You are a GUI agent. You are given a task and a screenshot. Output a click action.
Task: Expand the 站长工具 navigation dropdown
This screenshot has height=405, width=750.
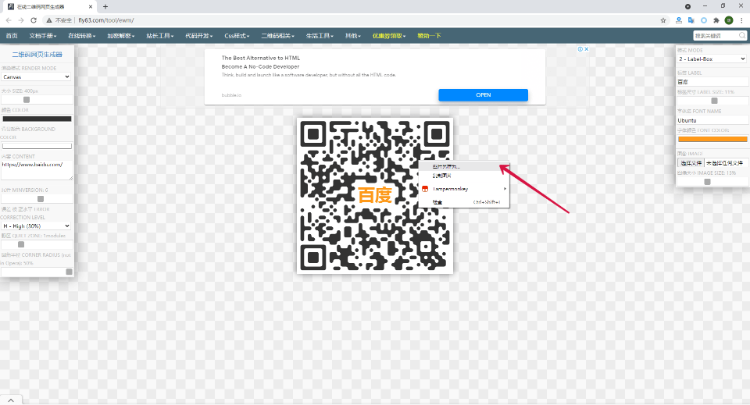pos(160,36)
